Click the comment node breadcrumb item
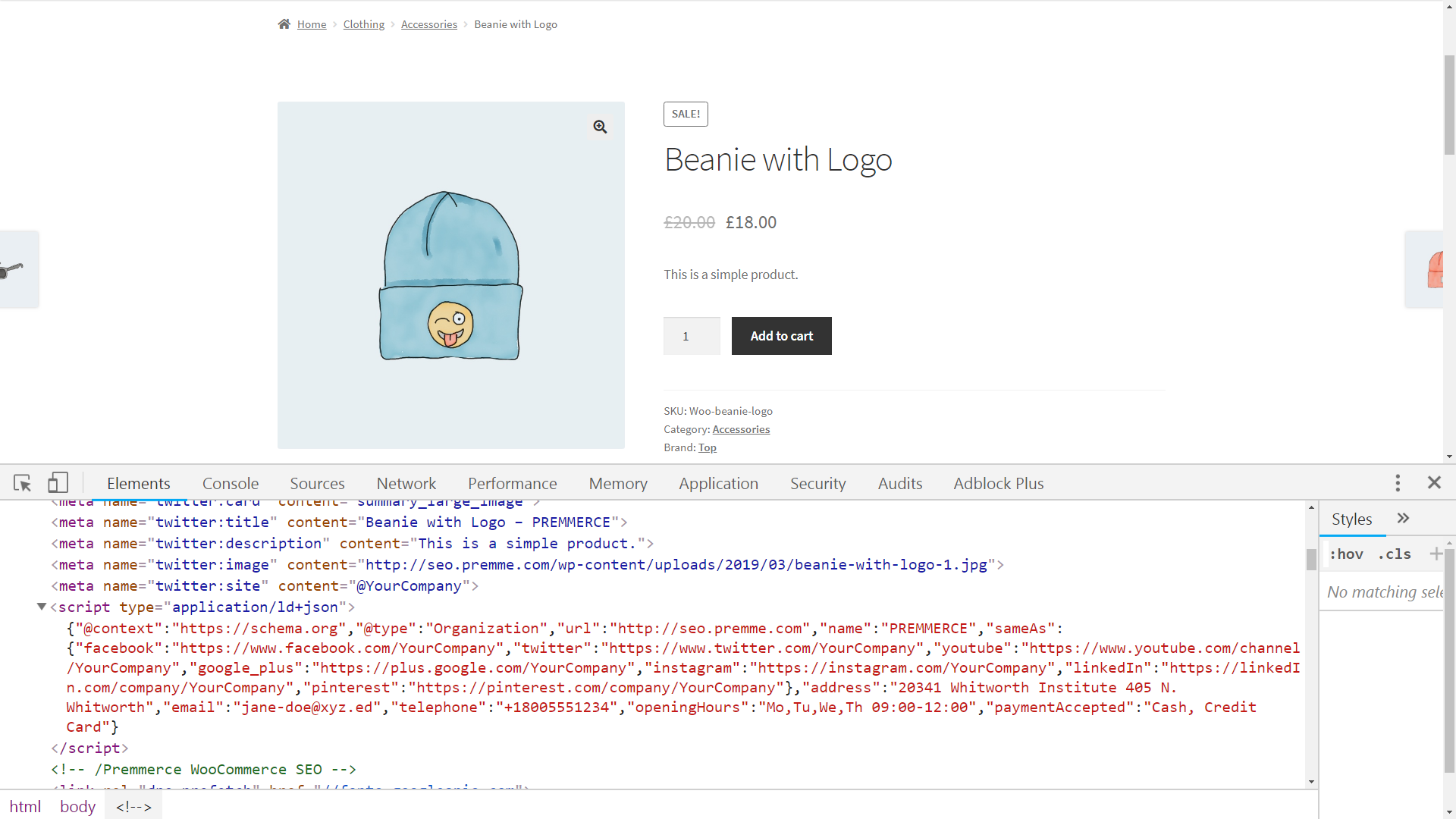Image resolution: width=1456 pixels, height=819 pixels. [134, 807]
